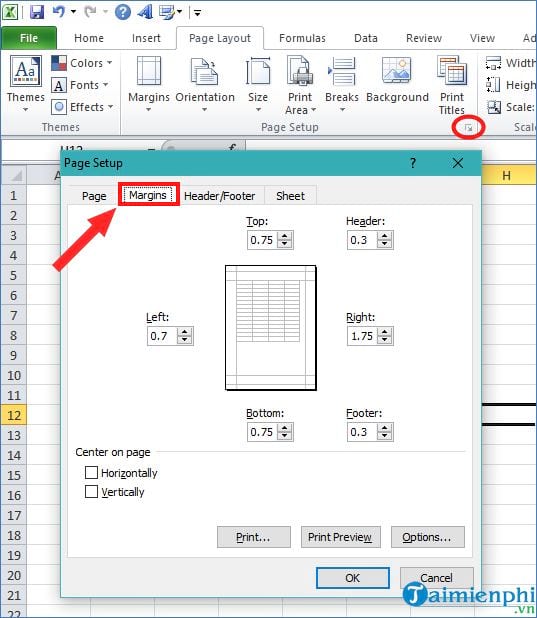
Task: Switch to the View ribbon tab
Action: (x=482, y=38)
